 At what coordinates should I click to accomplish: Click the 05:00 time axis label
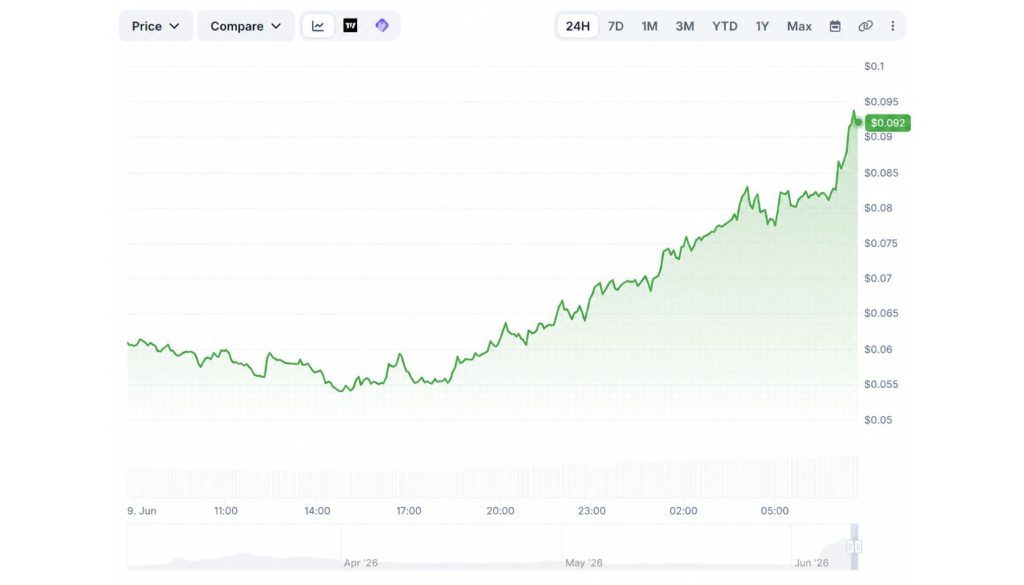pyautogui.click(x=775, y=511)
